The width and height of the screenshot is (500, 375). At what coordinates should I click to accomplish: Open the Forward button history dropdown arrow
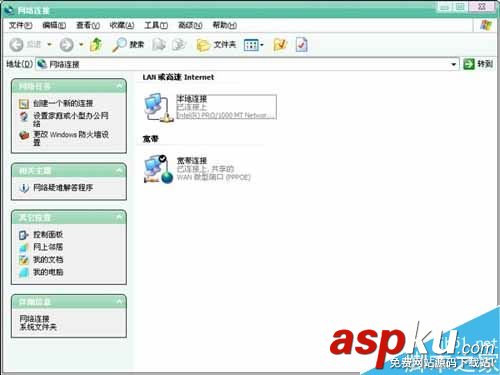coord(81,44)
